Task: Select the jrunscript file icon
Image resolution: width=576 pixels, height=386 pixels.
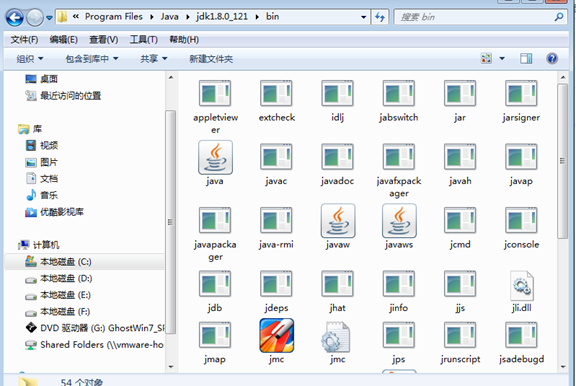Action: [460, 335]
